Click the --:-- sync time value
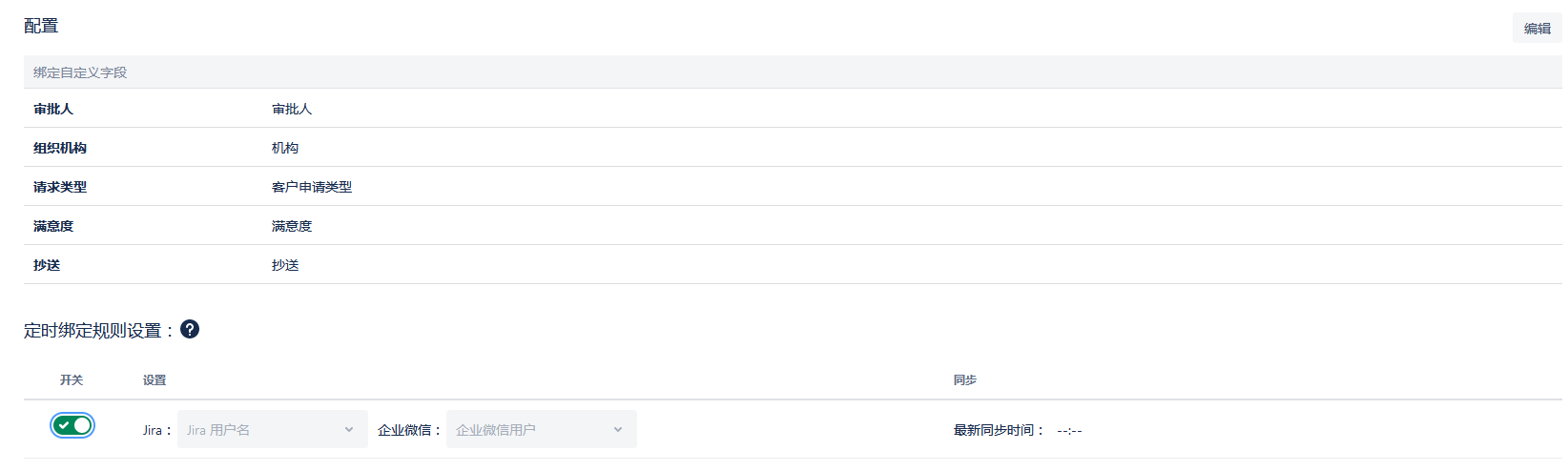 (1069, 431)
